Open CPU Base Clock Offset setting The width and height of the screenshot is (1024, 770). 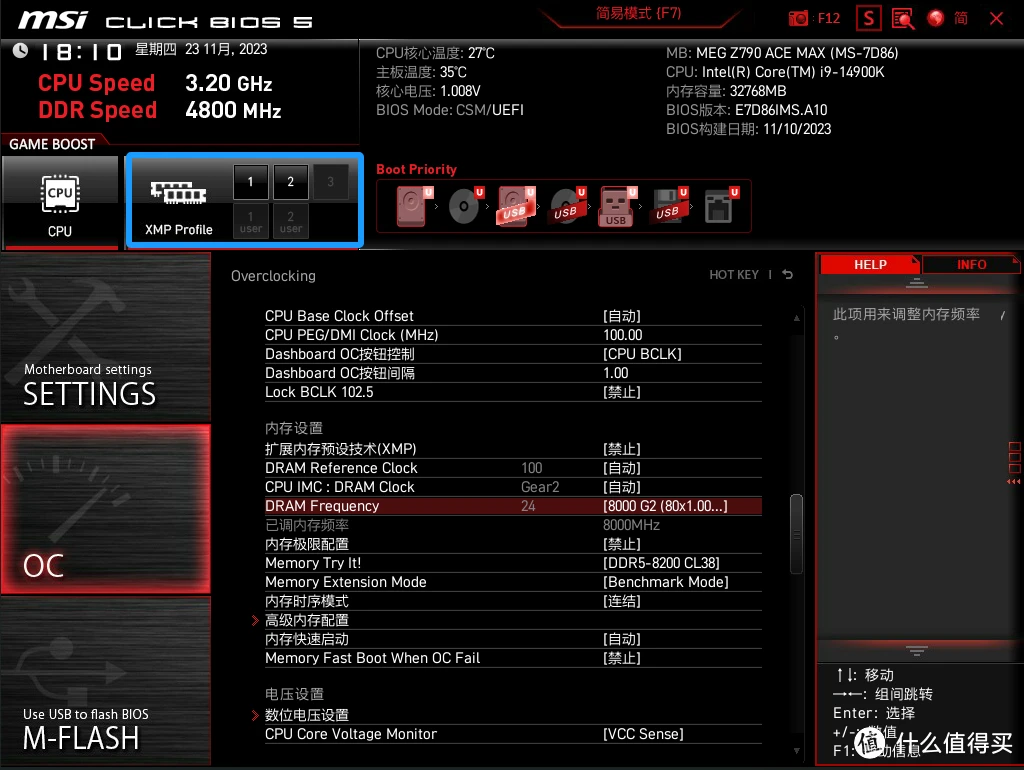[513, 316]
